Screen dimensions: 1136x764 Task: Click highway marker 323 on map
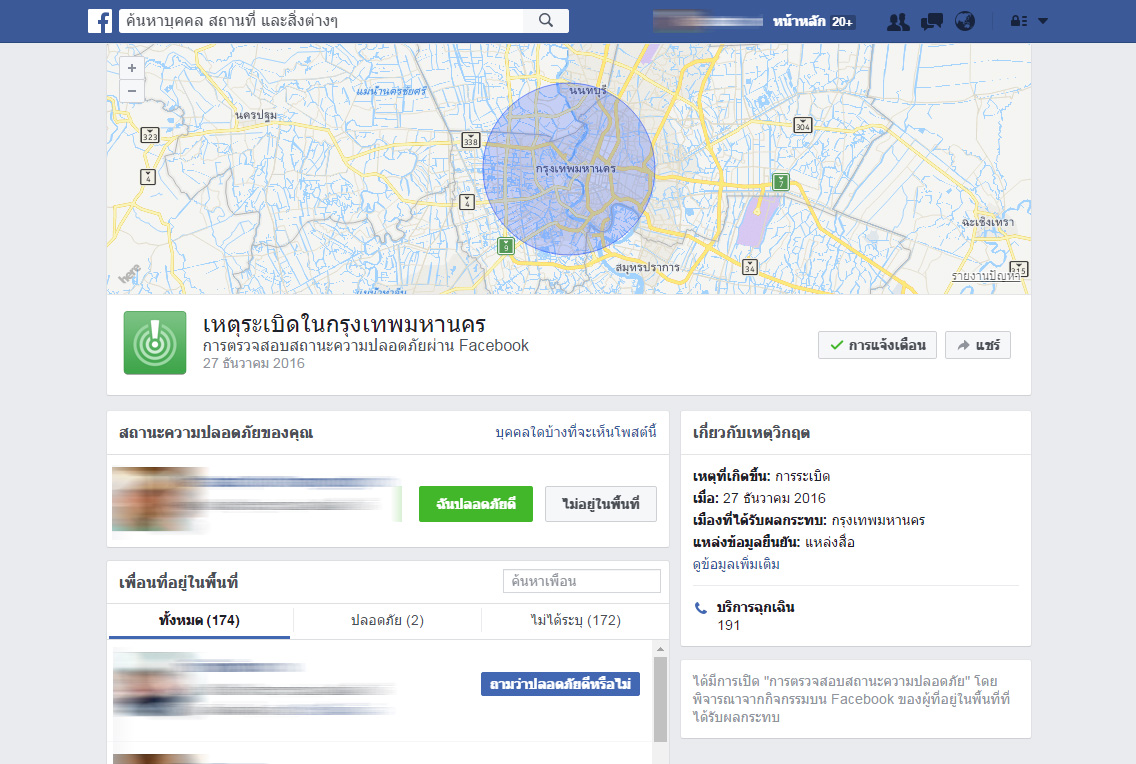pyautogui.click(x=150, y=135)
